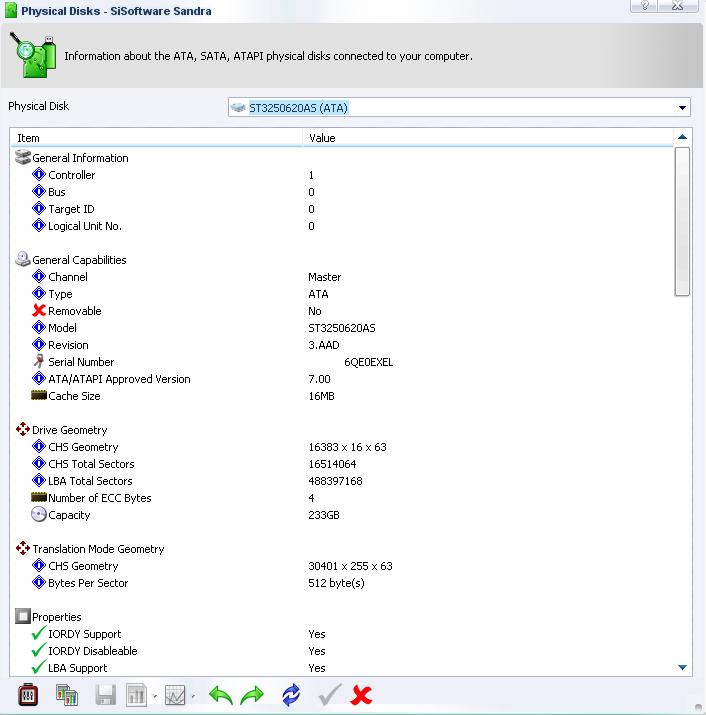Click the Type row label
This screenshot has width=706, height=715.
[60, 294]
